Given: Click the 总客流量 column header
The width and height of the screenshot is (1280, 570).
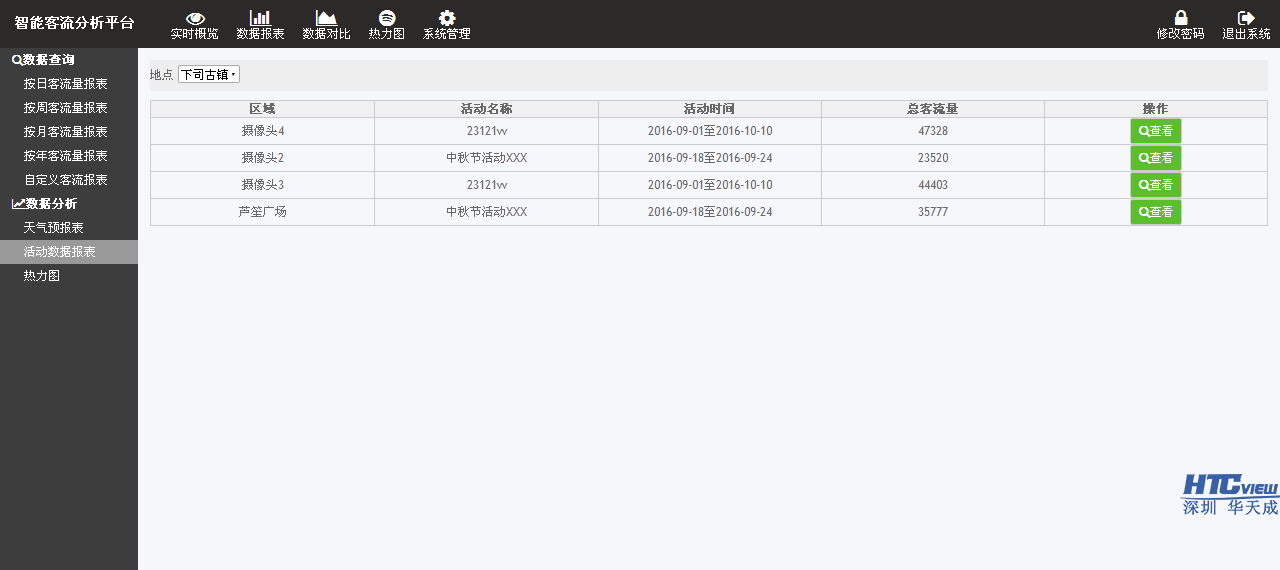Looking at the screenshot, I should coord(932,109).
